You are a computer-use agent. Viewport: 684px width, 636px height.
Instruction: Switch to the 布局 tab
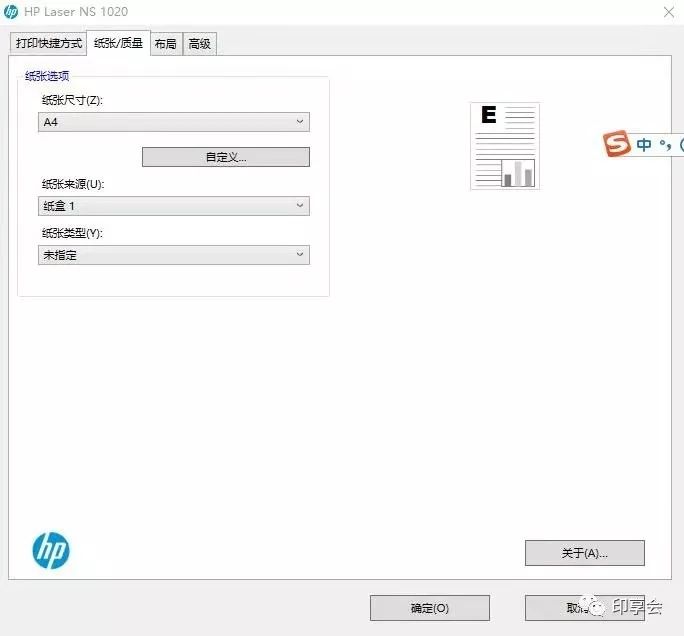(x=166, y=44)
